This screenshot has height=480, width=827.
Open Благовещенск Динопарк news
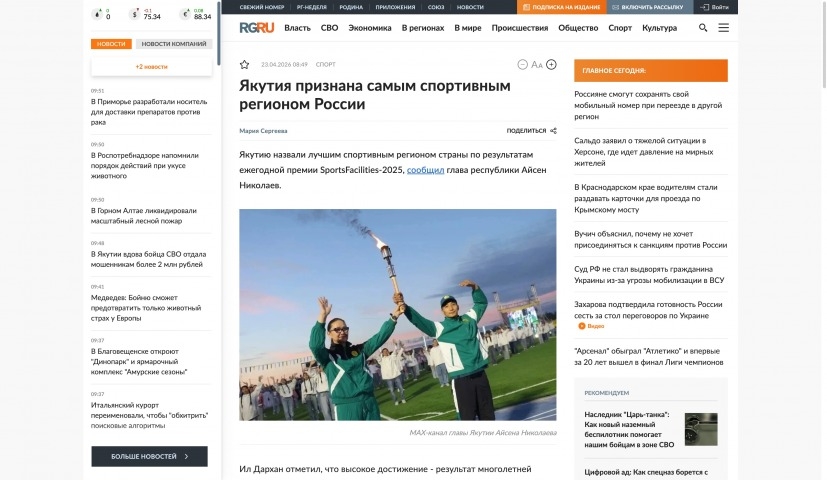pos(139,362)
